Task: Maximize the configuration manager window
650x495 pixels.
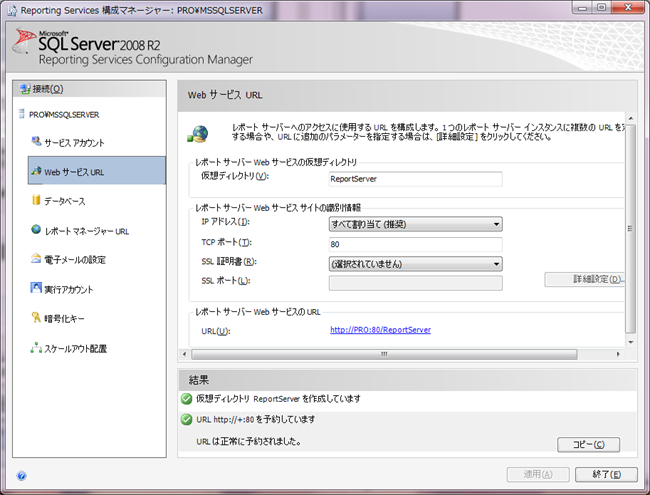Action: tap(601, 8)
